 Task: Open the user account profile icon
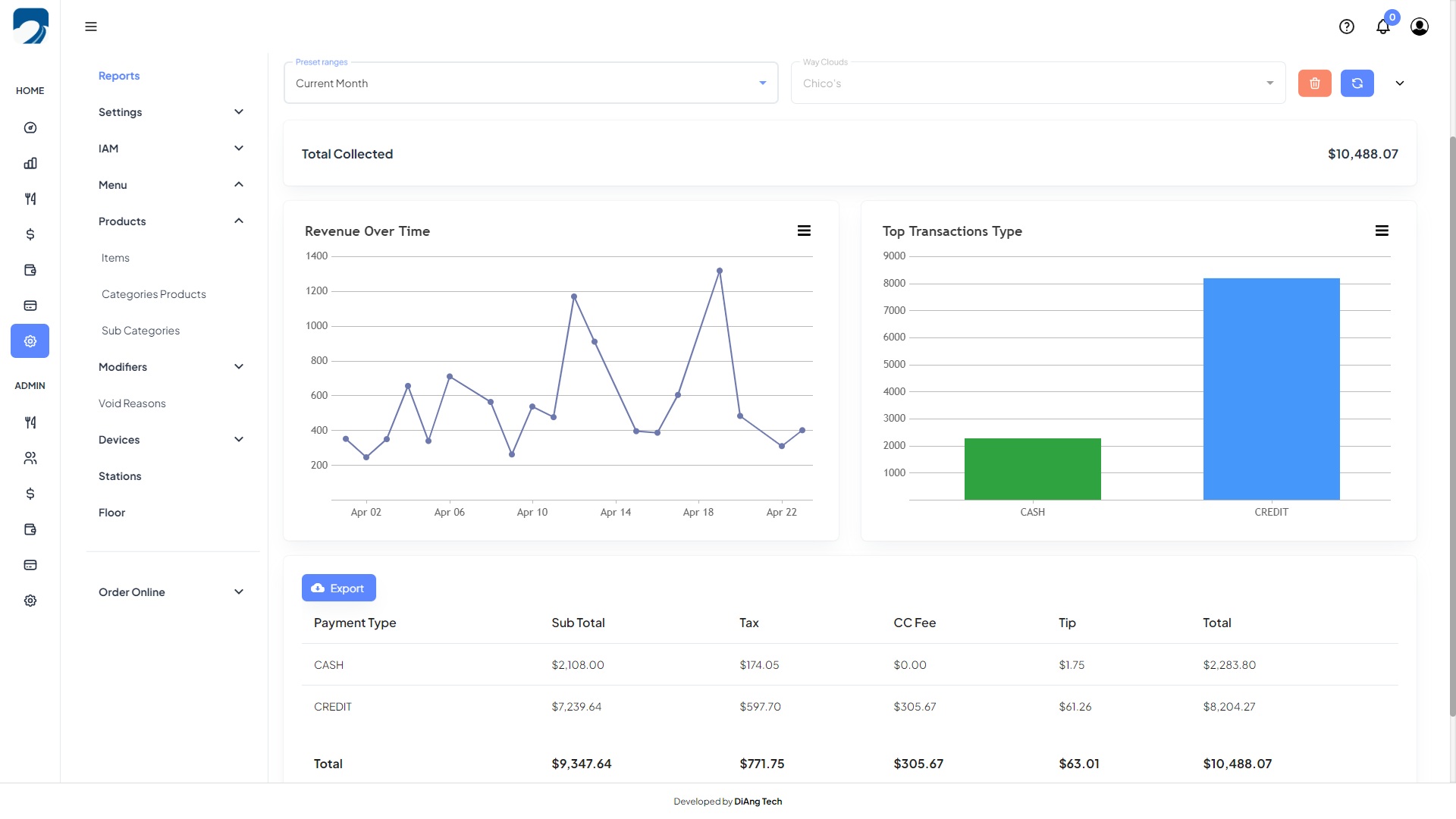click(x=1420, y=27)
